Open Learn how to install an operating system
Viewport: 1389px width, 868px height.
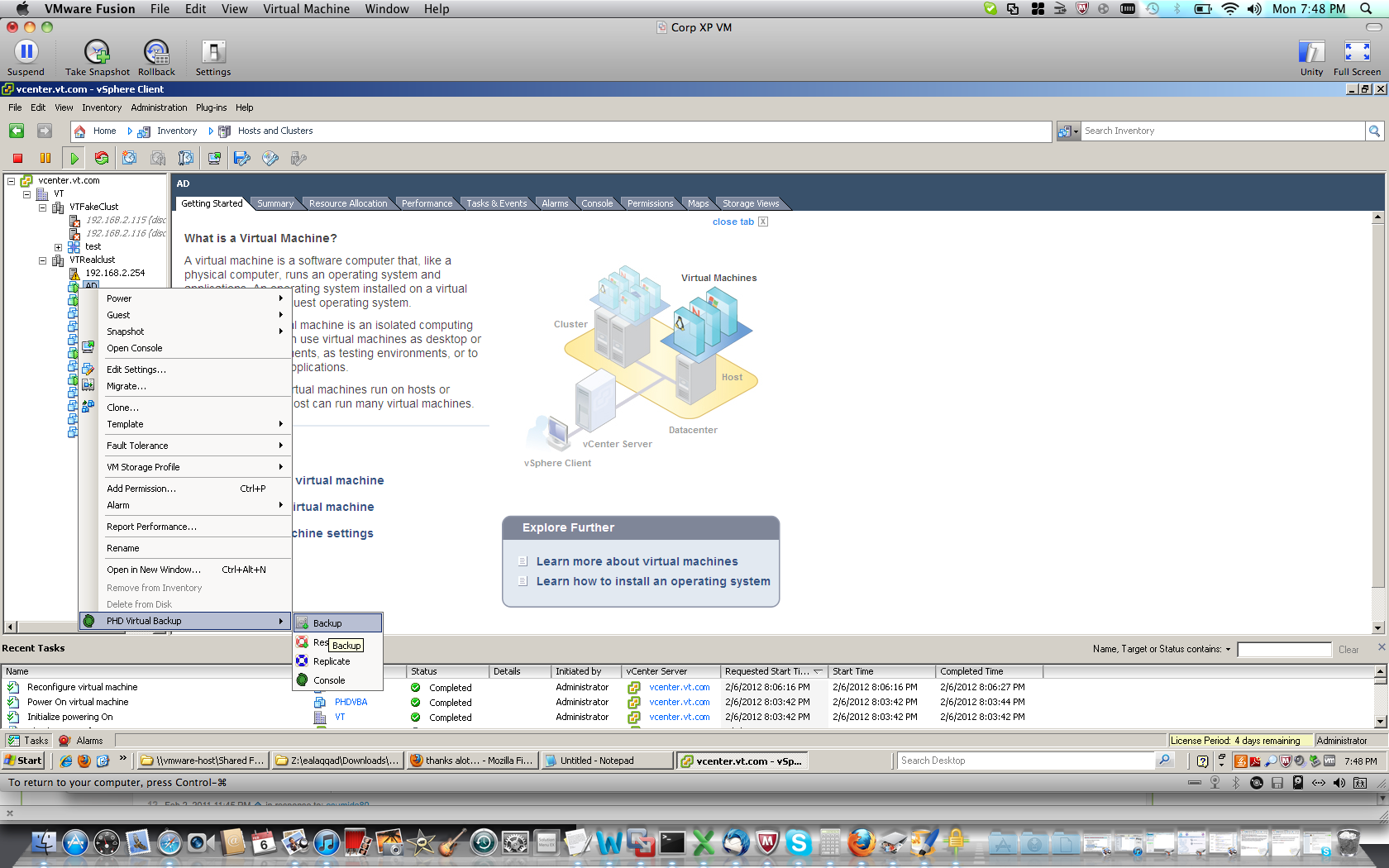click(653, 581)
